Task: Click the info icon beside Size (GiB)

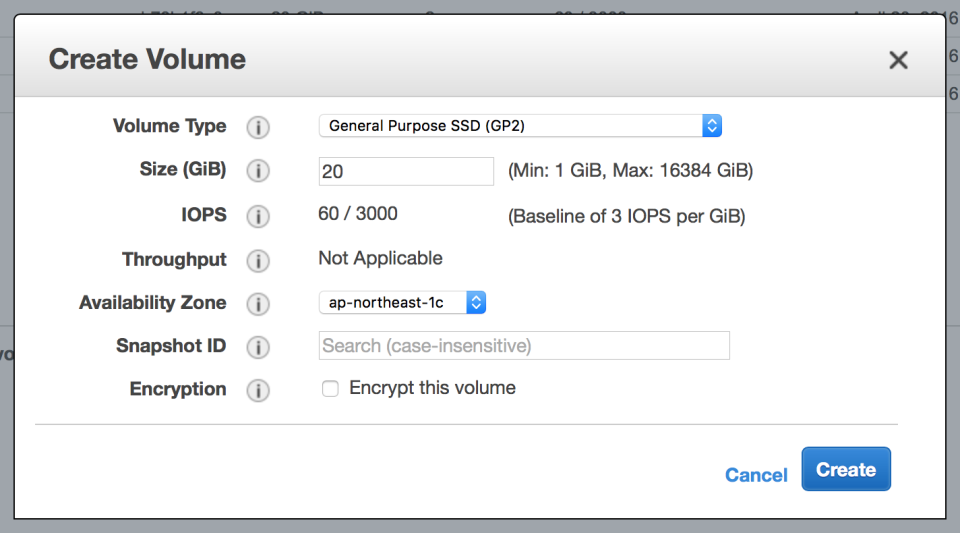Action: click(258, 171)
